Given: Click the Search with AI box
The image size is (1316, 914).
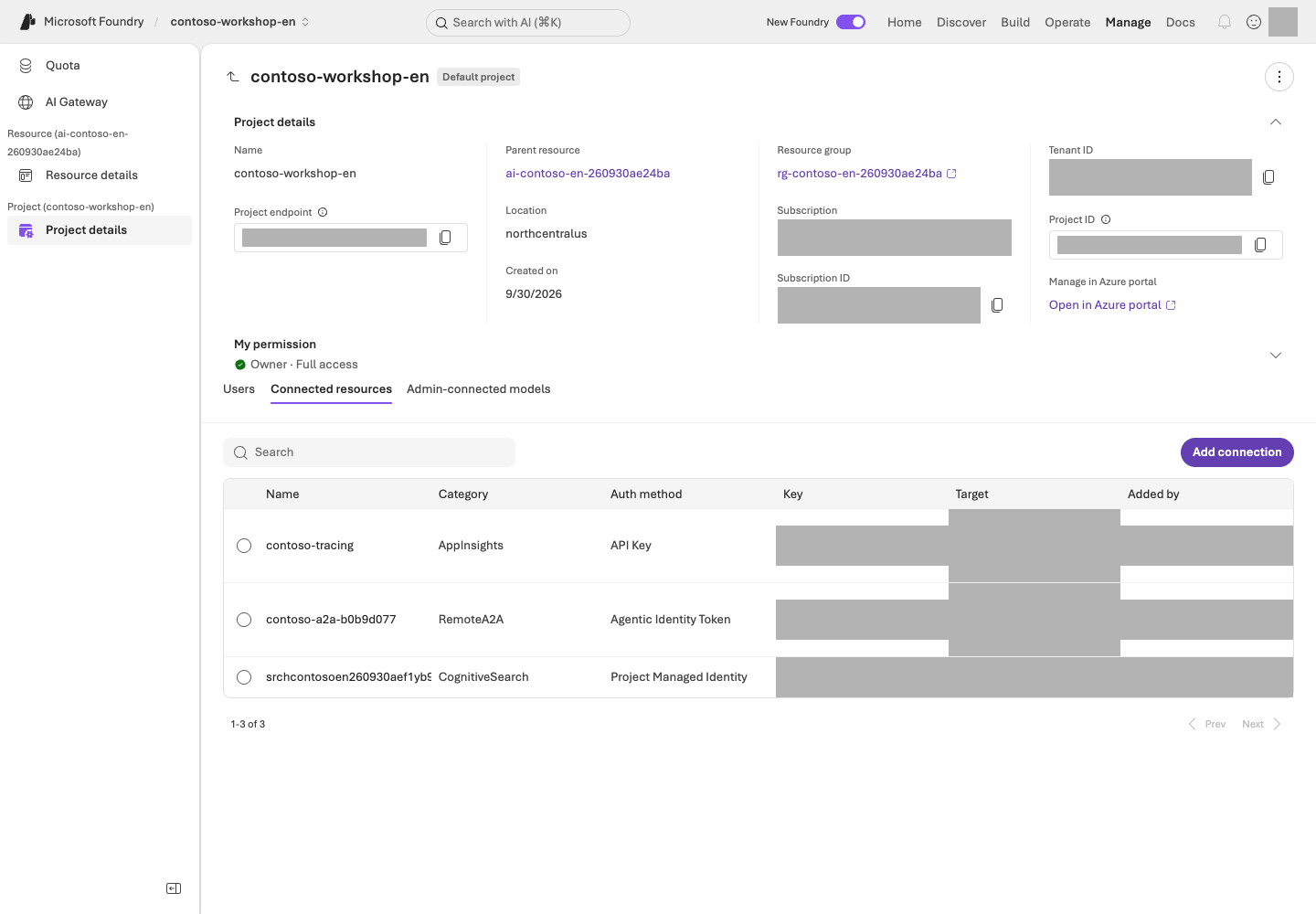Looking at the screenshot, I should pyautogui.click(x=528, y=23).
